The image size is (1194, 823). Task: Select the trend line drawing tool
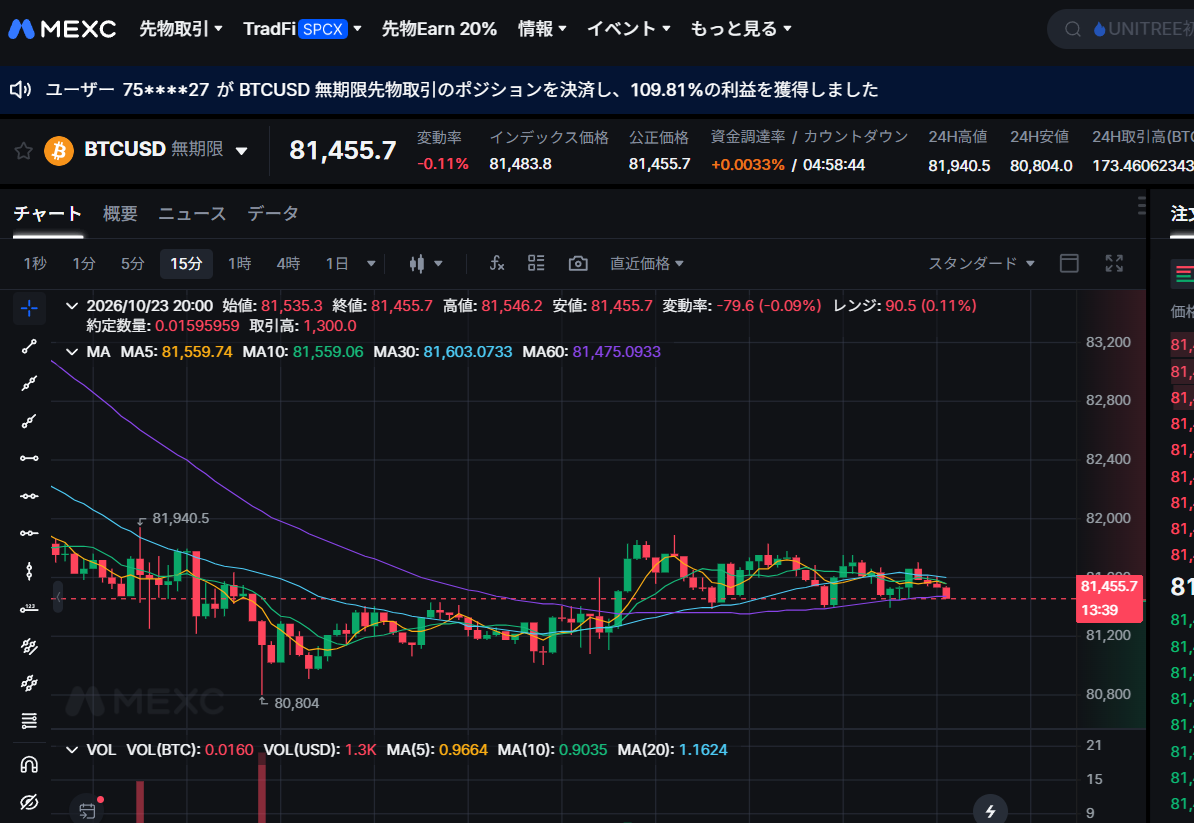[x=29, y=346]
